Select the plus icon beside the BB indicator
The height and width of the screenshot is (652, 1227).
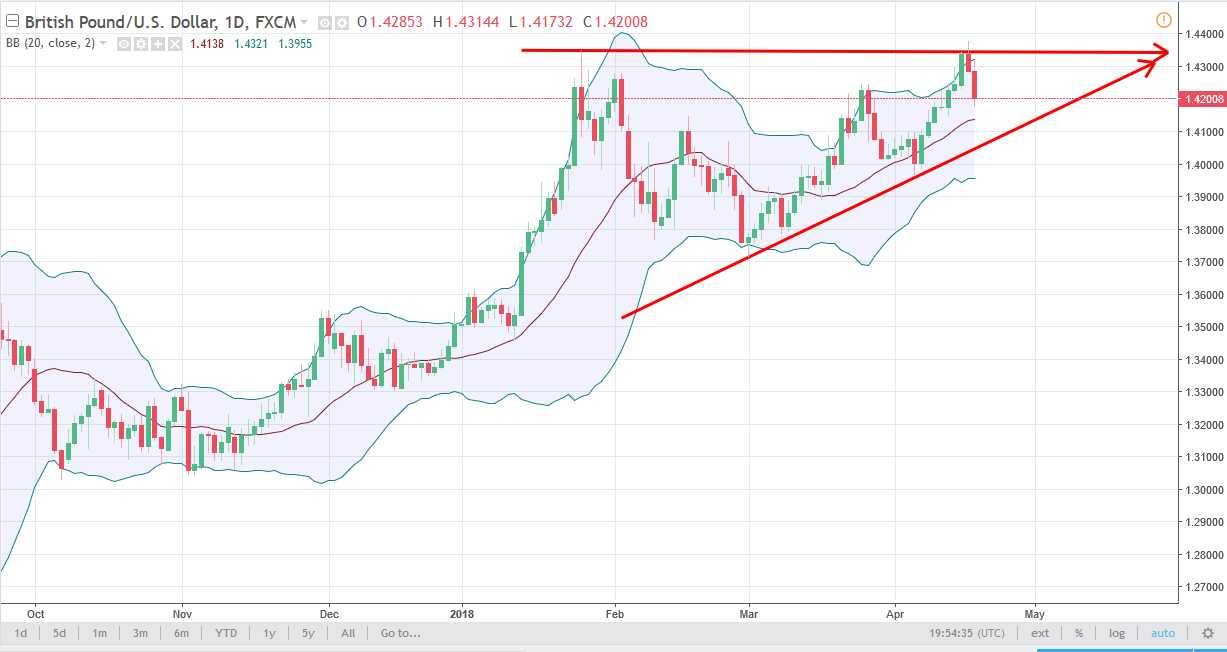(x=158, y=44)
